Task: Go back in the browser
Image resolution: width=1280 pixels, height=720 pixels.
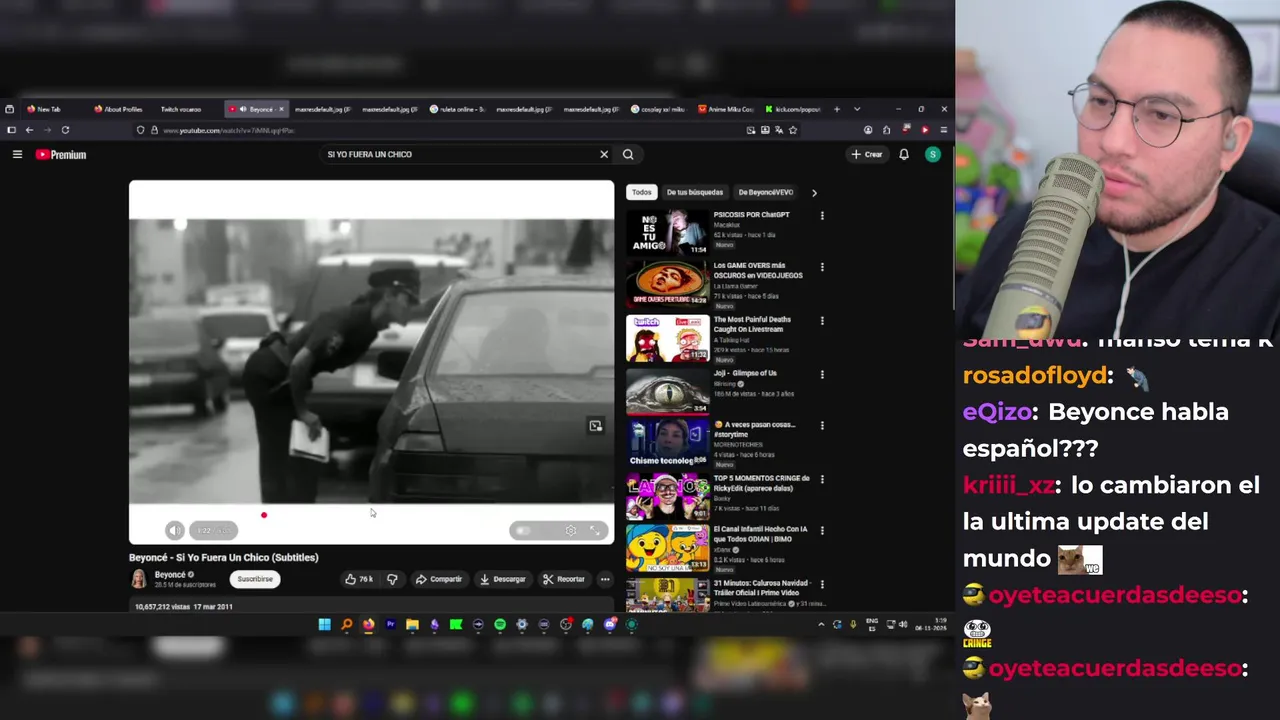Action: (29, 130)
